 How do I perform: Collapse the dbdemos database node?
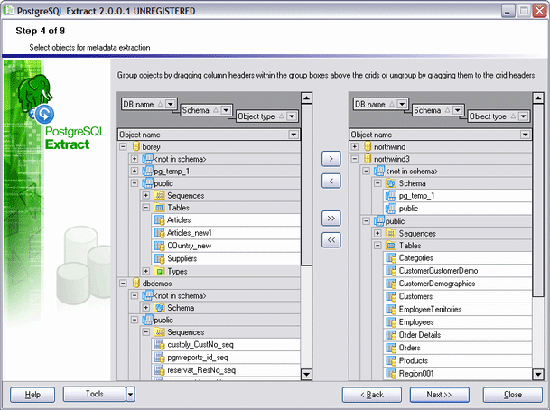click(x=123, y=283)
